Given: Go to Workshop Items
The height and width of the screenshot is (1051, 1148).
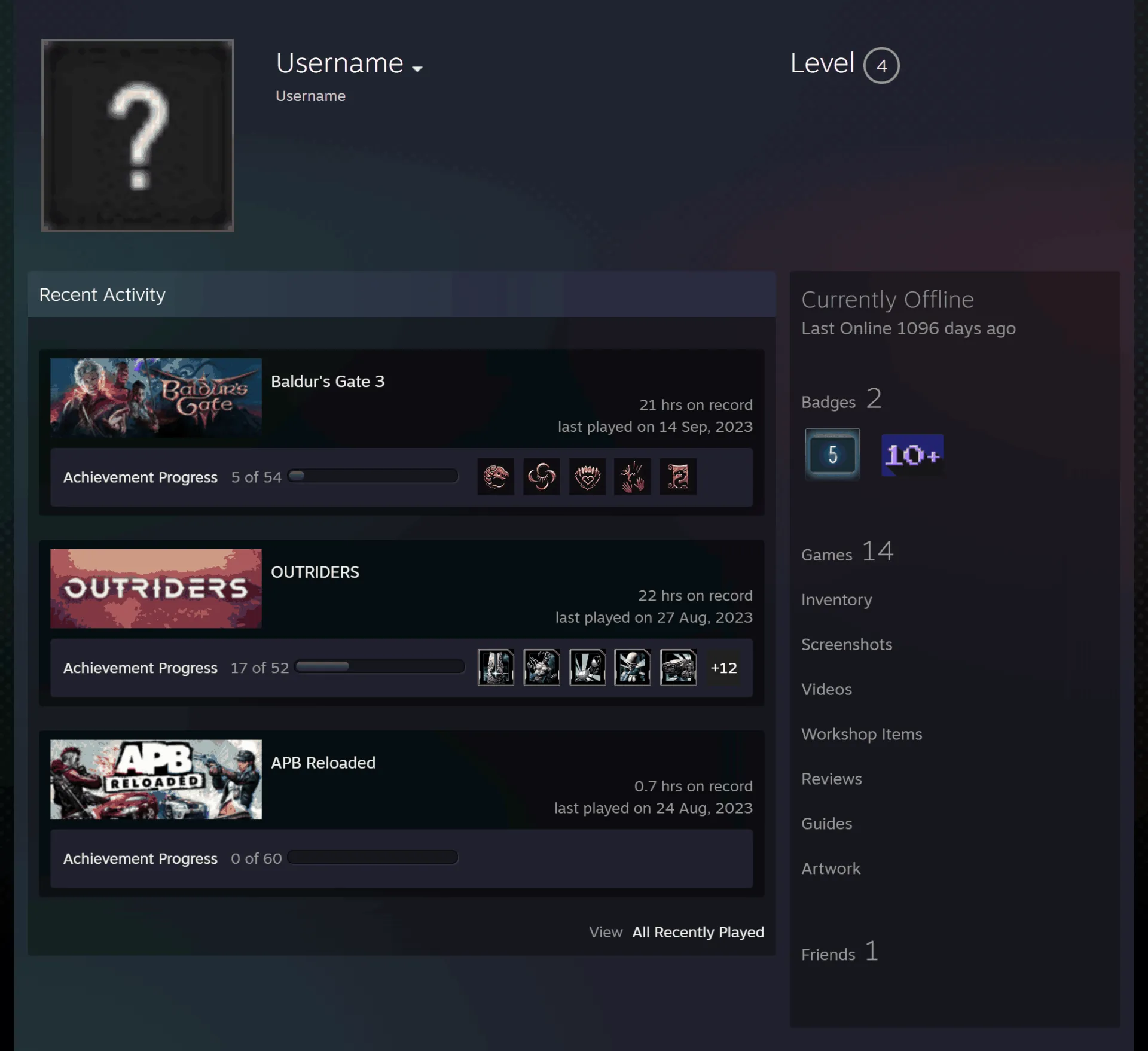Looking at the screenshot, I should pos(862,734).
